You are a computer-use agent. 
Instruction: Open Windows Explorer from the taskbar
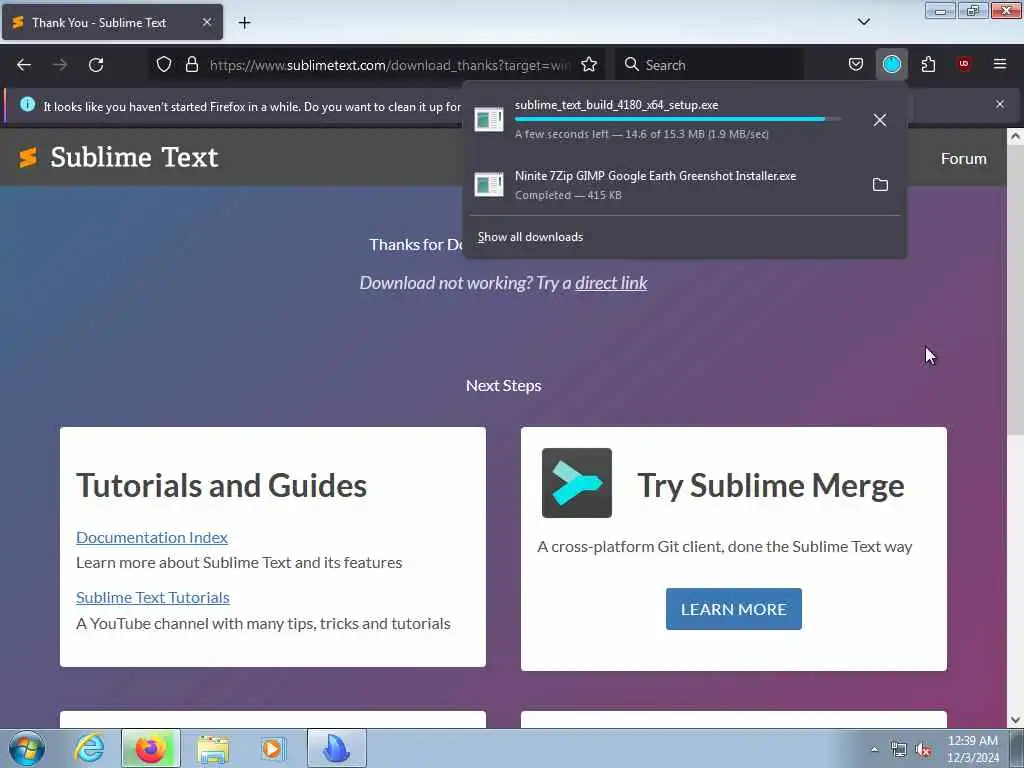[x=213, y=749]
